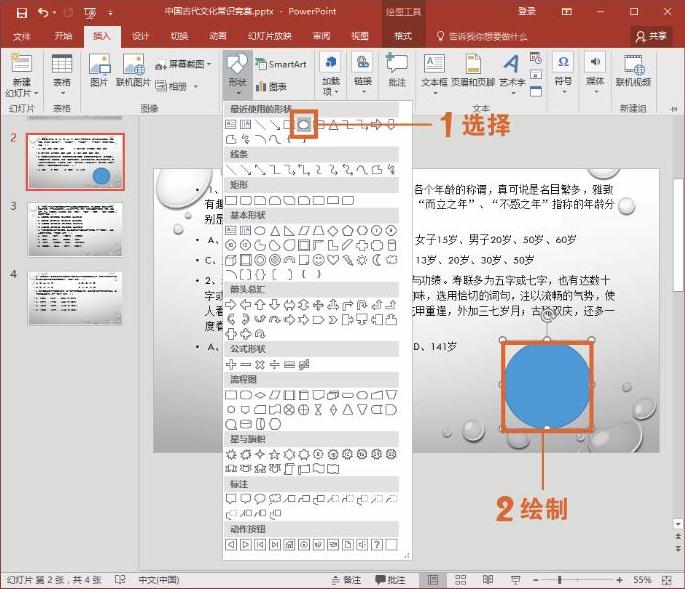685x589 pixels.
Task: Switch to Reading view in status bar
Action: point(488,580)
